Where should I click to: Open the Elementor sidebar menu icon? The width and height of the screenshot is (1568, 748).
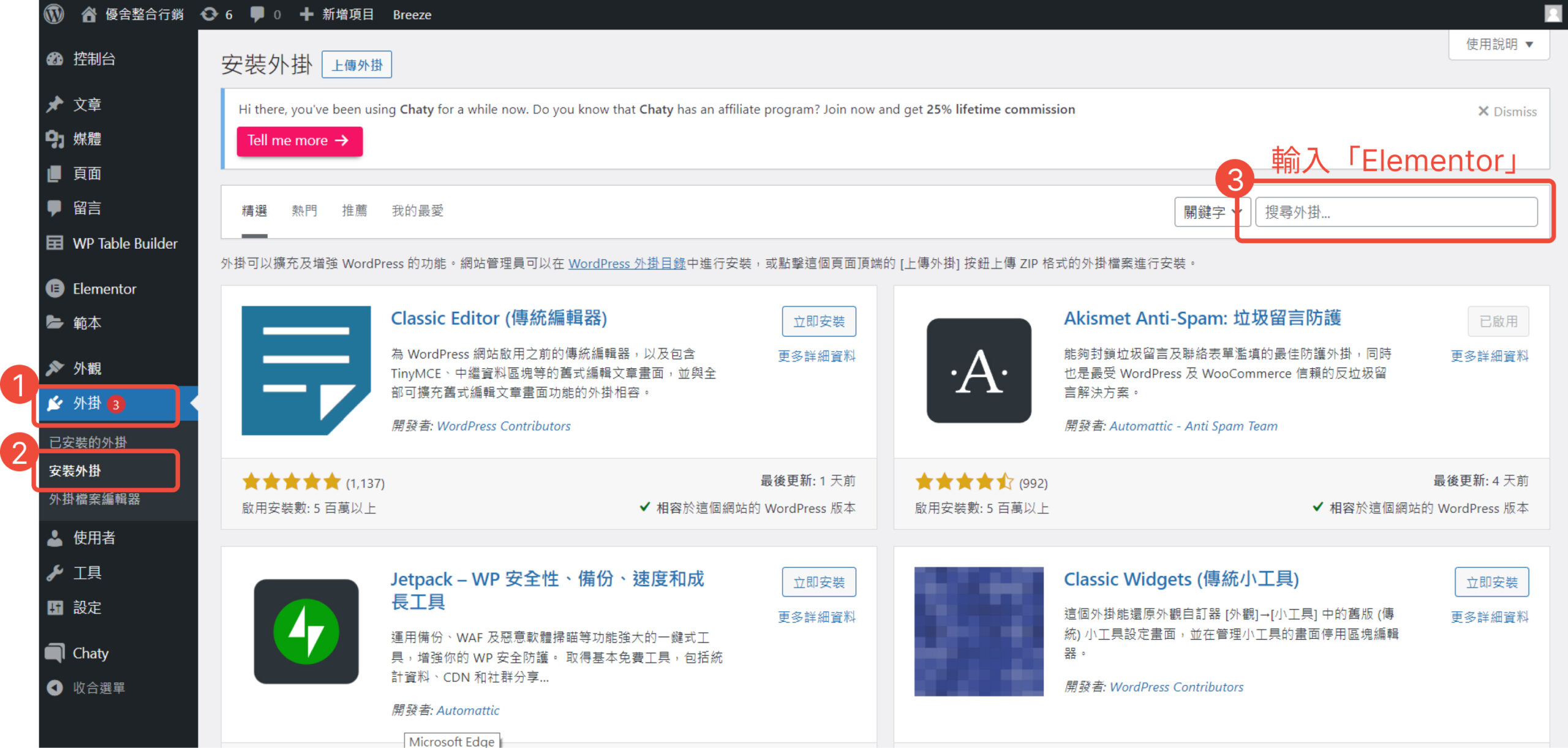[55, 289]
